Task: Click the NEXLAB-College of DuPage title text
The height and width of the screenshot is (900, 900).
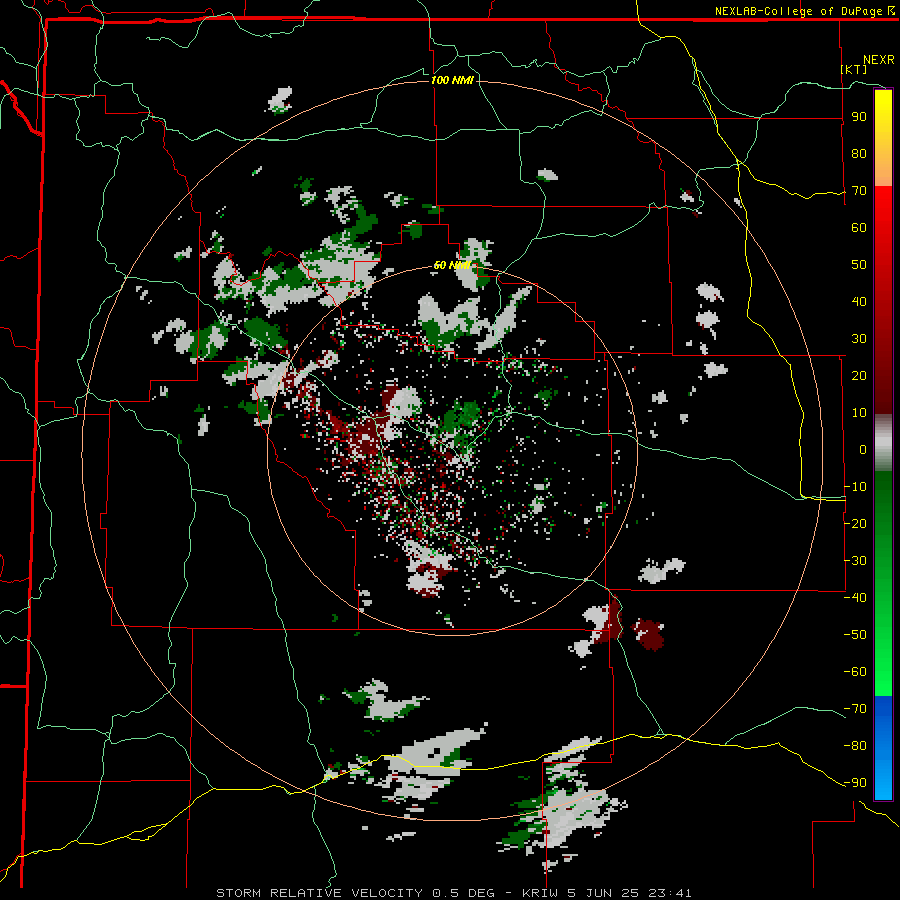Action: coord(804,11)
